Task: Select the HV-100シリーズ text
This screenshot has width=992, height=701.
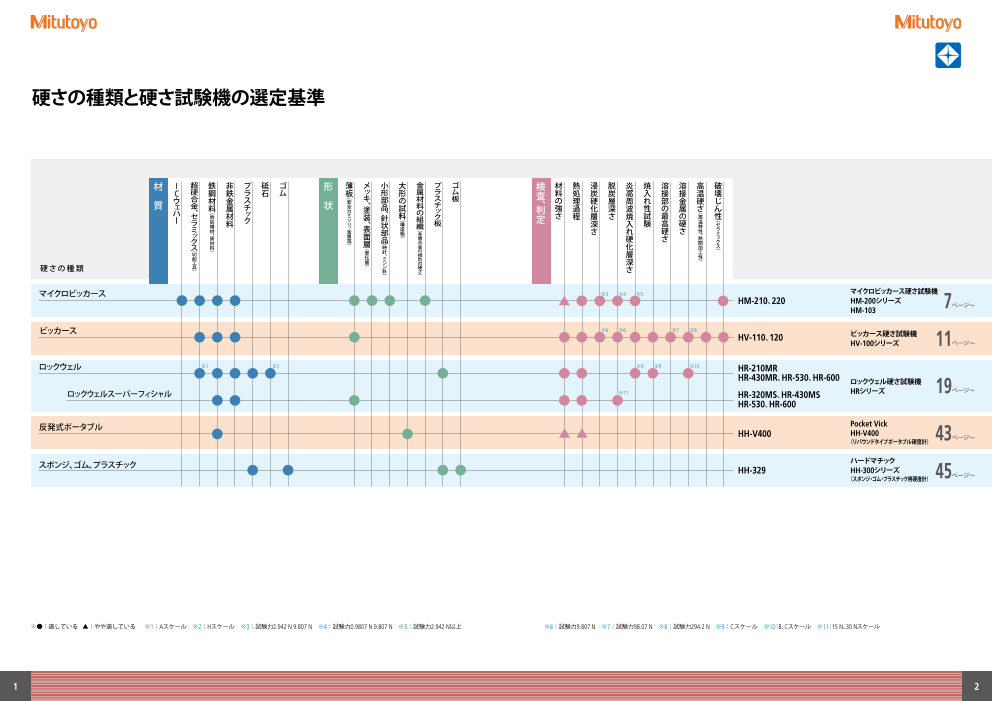Action: pos(874,343)
